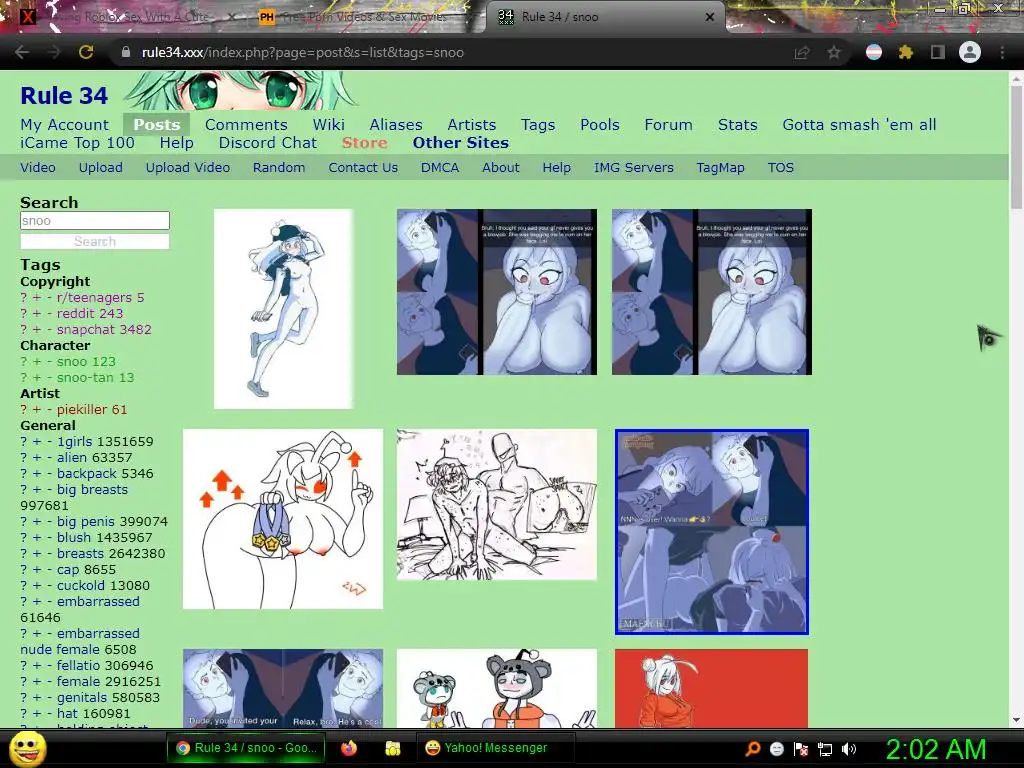The image size is (1024, 768).
Task: Open the About link
Action: tap(501, 168)
